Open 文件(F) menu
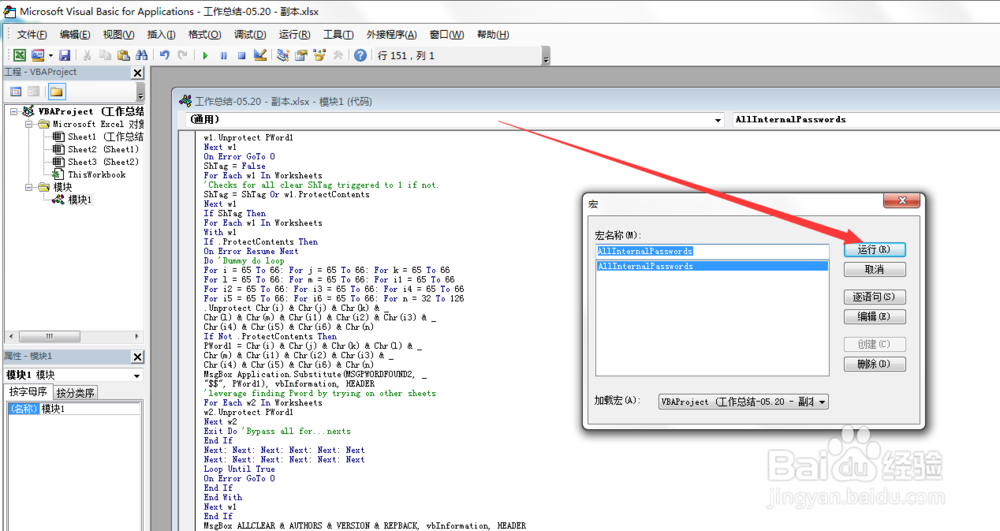 click(x=32, y=34)
